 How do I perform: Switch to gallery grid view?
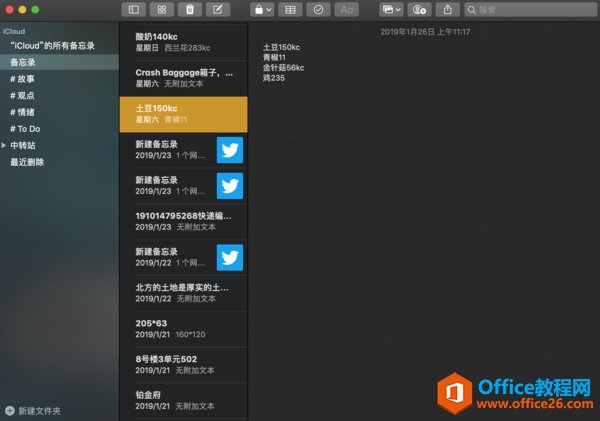point(162,10)
